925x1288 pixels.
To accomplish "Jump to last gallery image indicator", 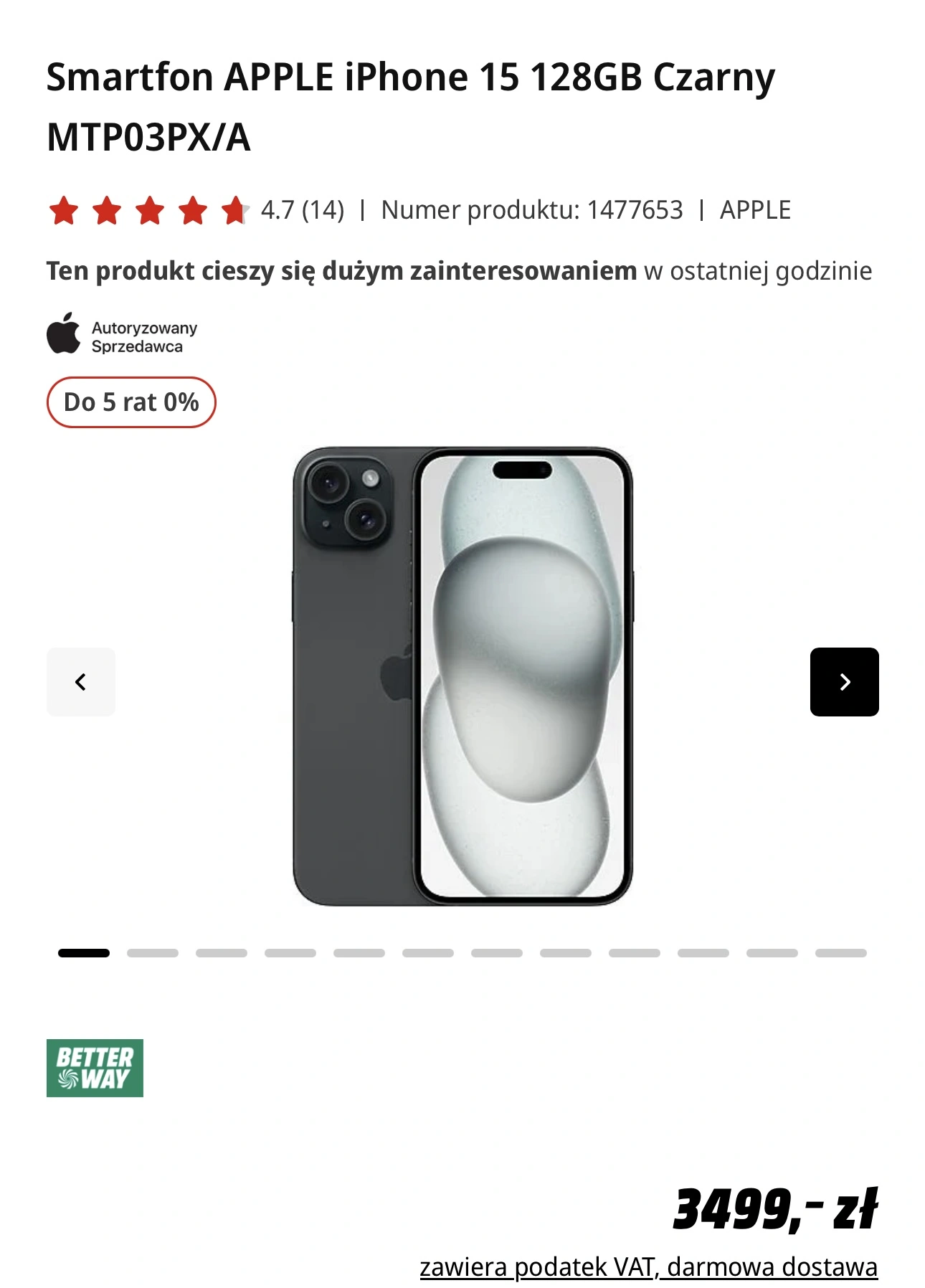I will 841,953.
